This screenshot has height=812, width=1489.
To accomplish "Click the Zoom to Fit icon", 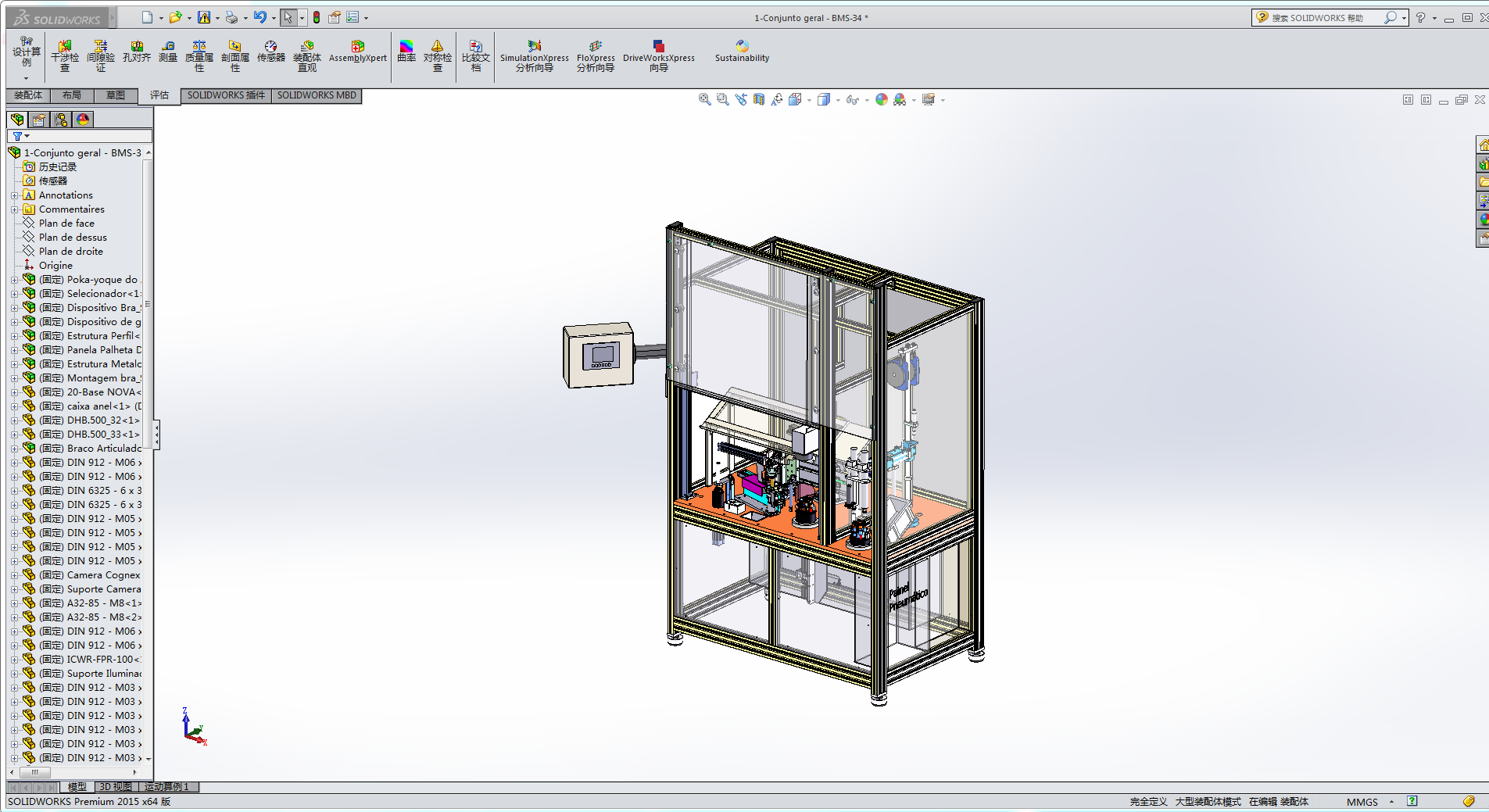I will pyautogui.click(x=704, y=99).
